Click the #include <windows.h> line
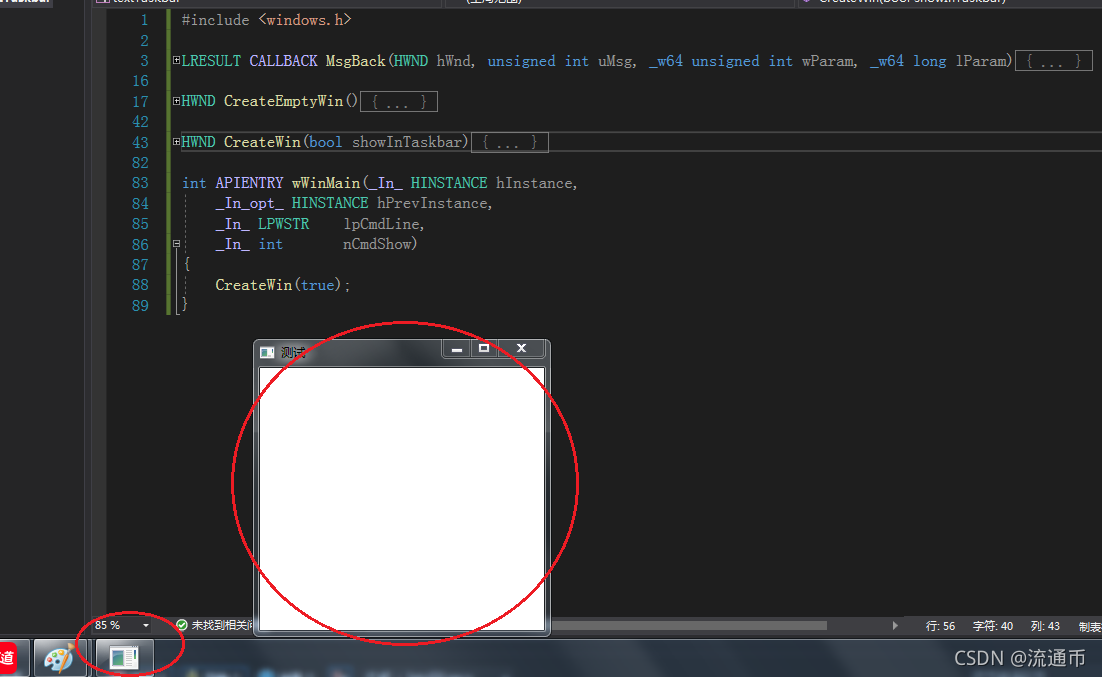Screen dimensions: 1102x677 [266, 20]
